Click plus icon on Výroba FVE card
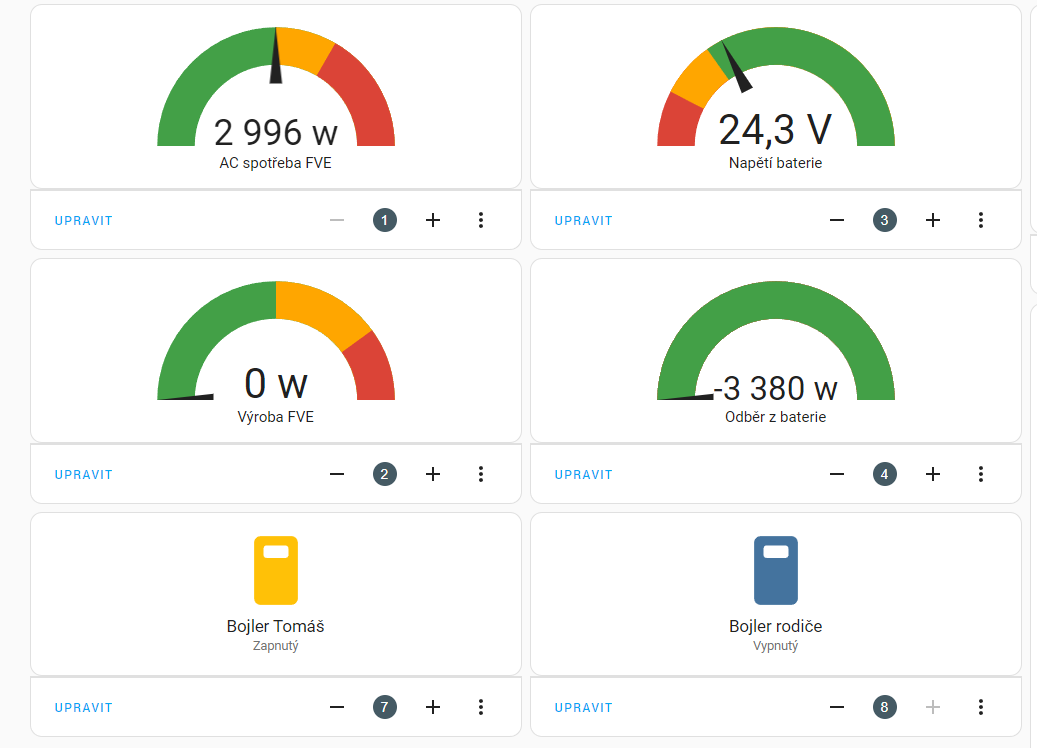Viewport: 1037px width, 748px height. [x=433, y=474]
